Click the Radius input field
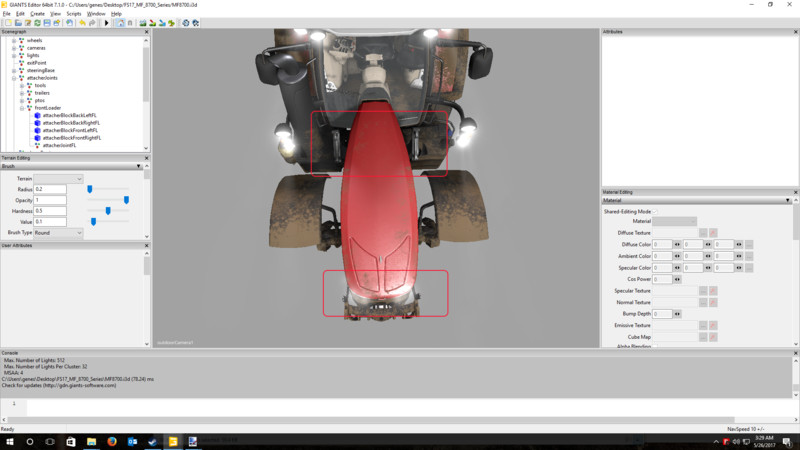Image resolution: width=800 pixels, height=450 pixels. pyautogui.click(x=49, y=189)
